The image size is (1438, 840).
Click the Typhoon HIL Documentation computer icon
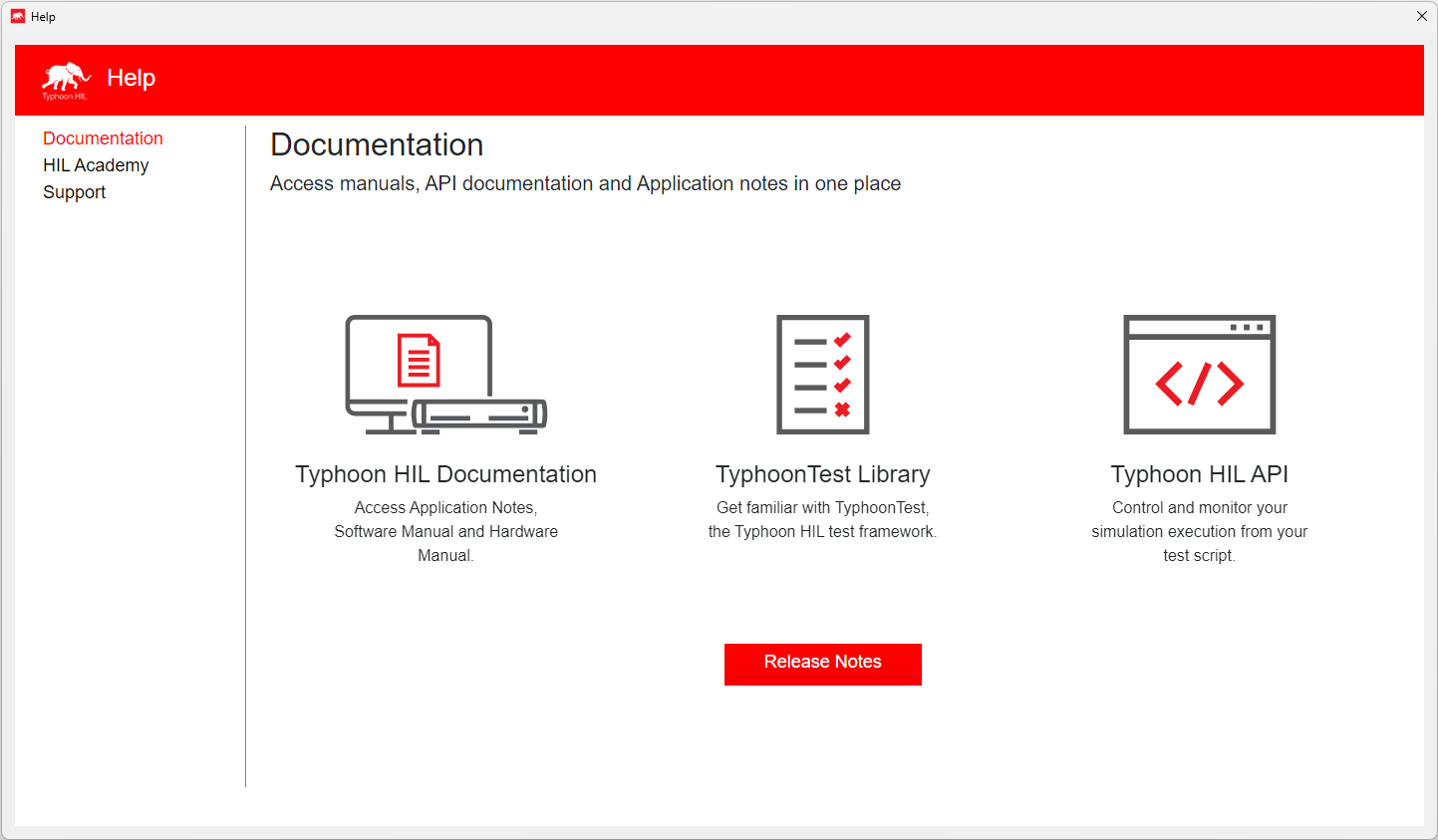pos(445,375)
